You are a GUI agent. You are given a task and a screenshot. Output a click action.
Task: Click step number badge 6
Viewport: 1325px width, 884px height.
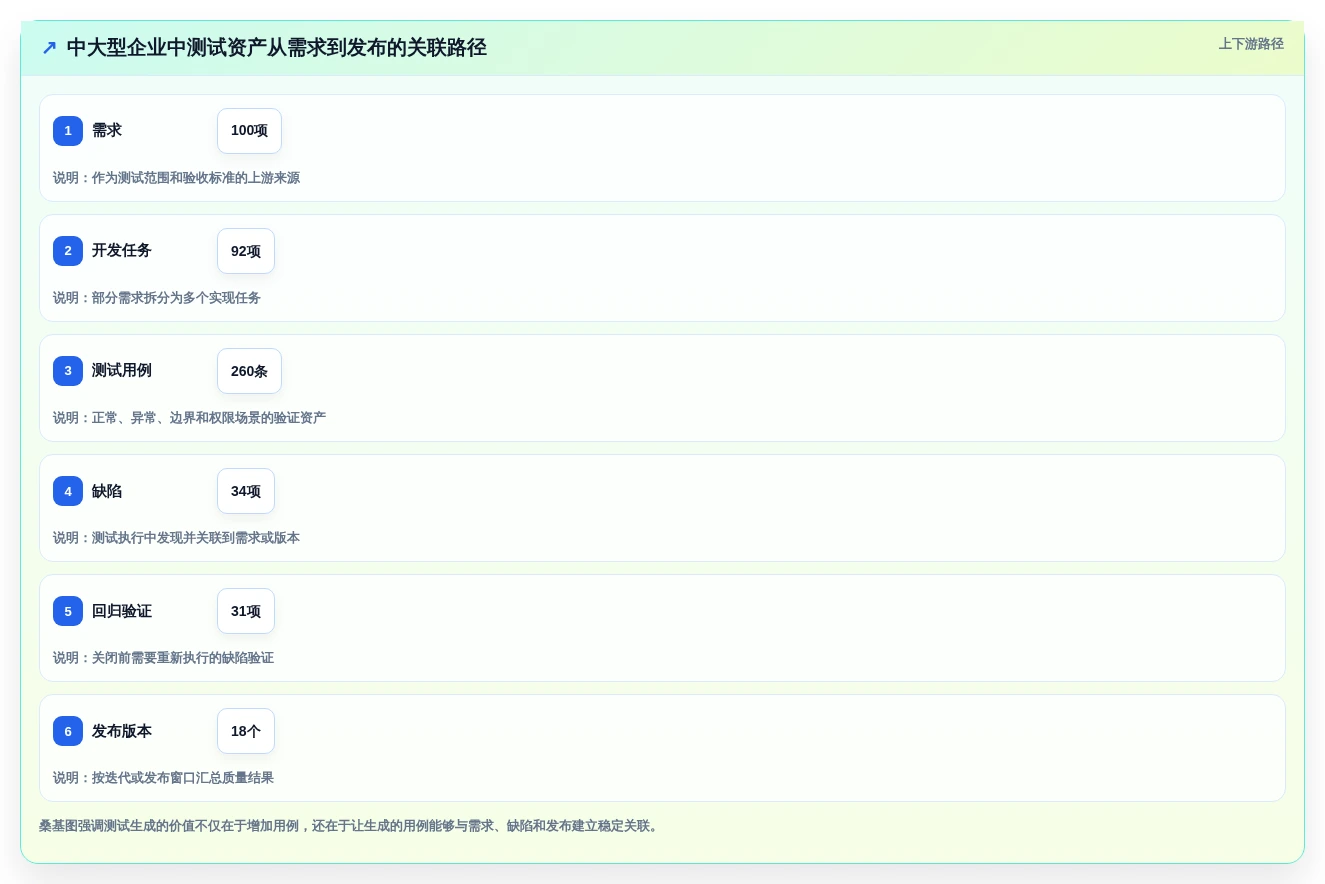(68, 731)
